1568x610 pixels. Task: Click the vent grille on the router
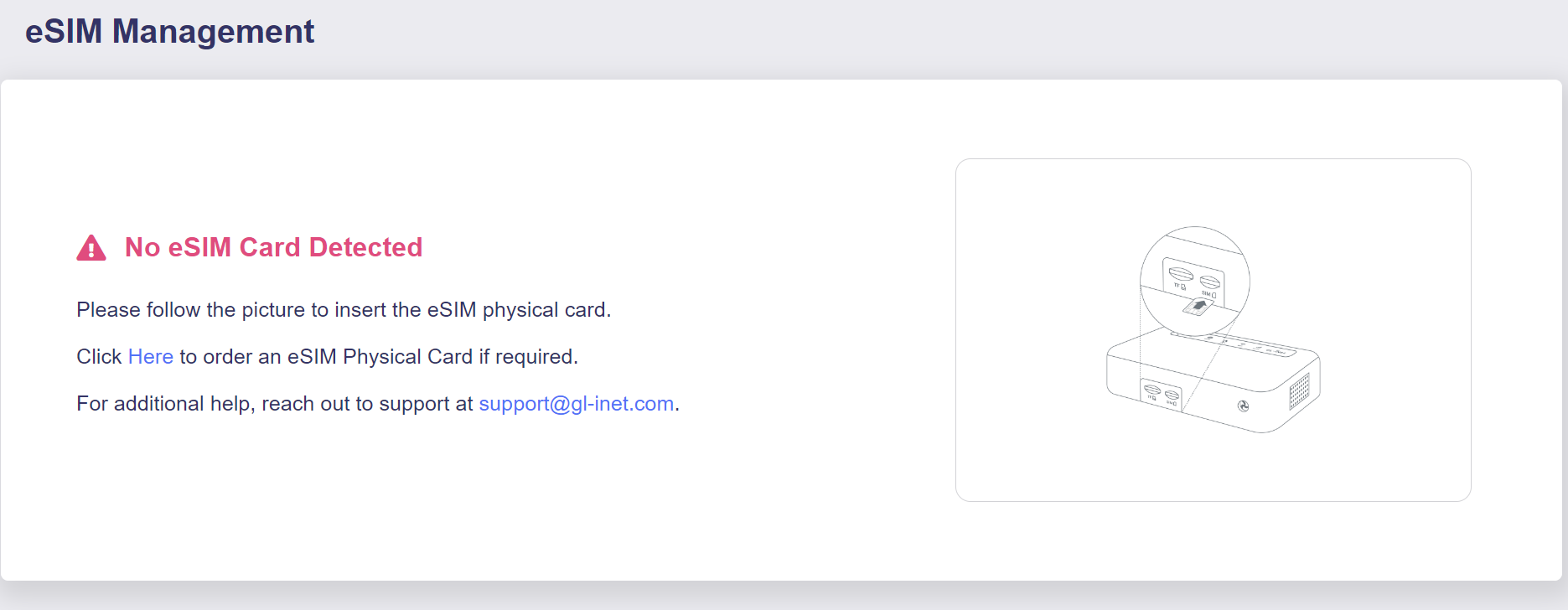[x=1299, y=391]
